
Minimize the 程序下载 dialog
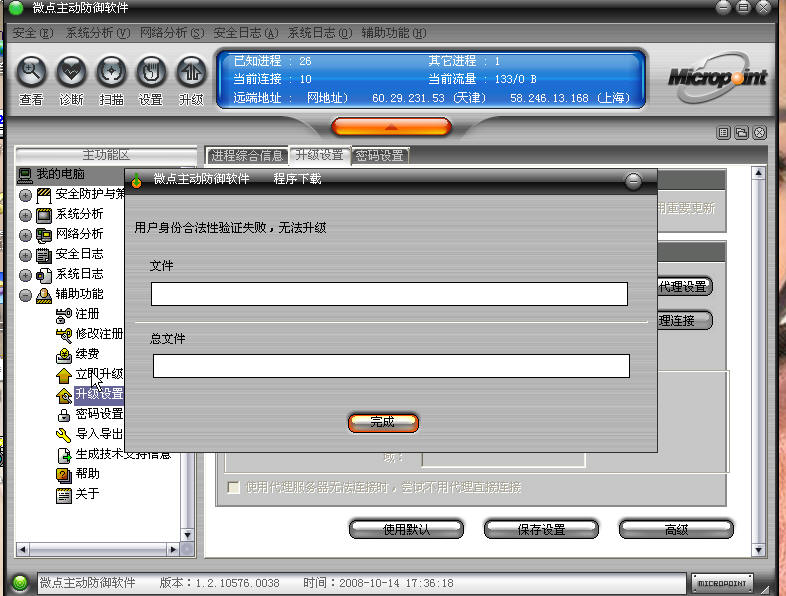pos(634,180)
